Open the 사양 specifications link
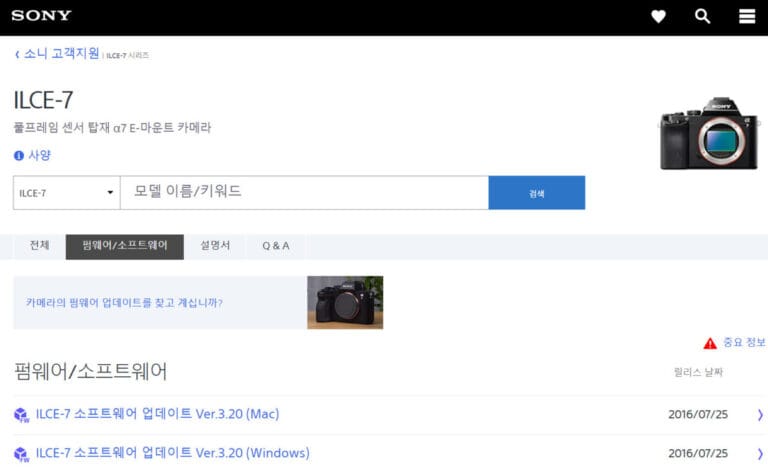Screen dimensions: 768x471 pos(39,155)
